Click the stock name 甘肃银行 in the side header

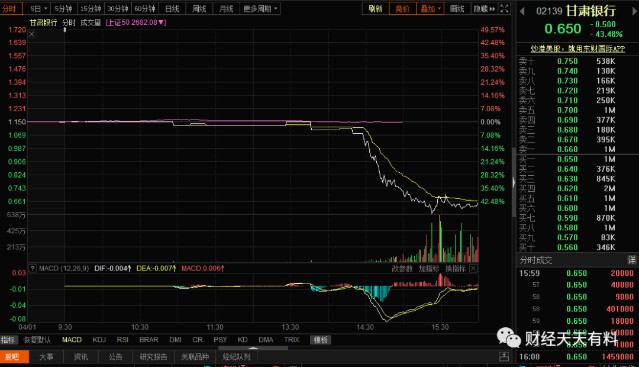[591, 11]
